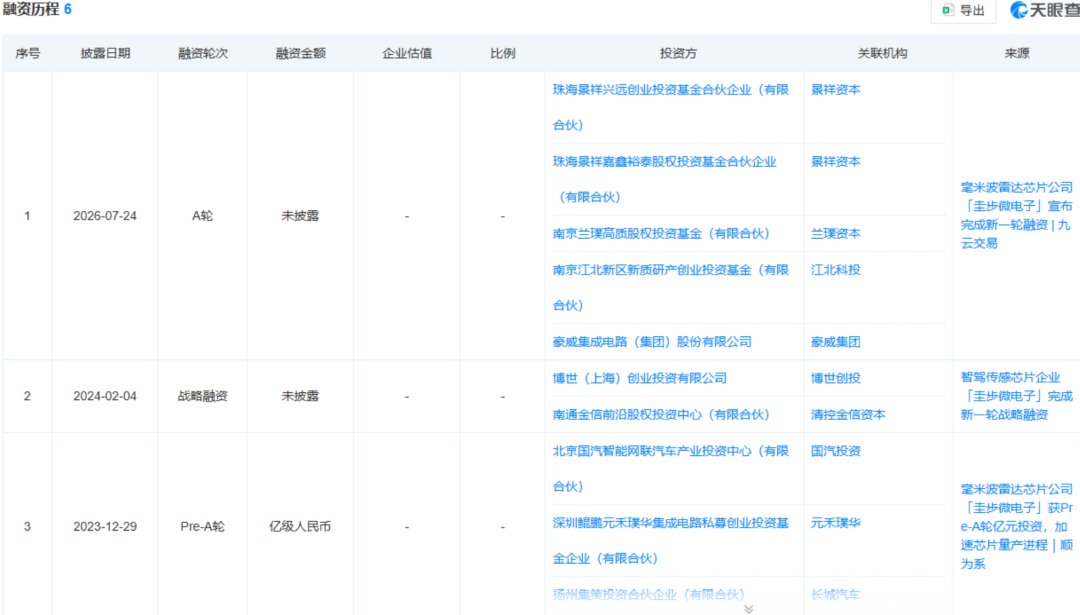
Task: Open investor 豪威集成电路（集团）股份有限公司
Action: [x=652, y=342]
